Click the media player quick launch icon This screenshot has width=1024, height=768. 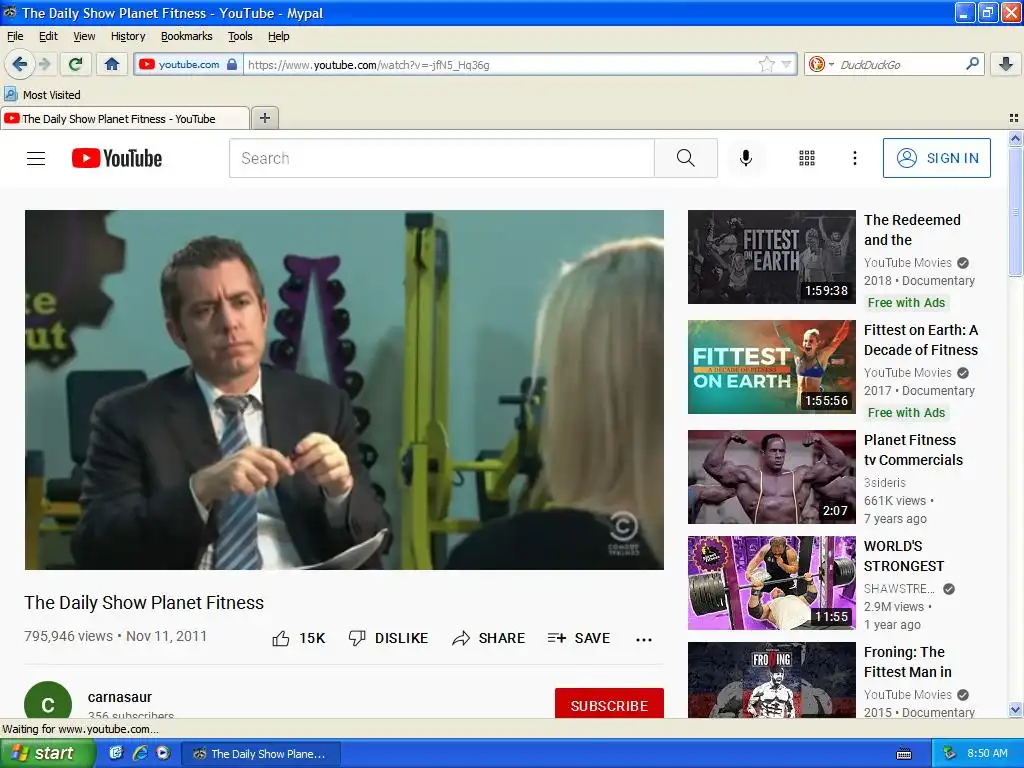163,753
